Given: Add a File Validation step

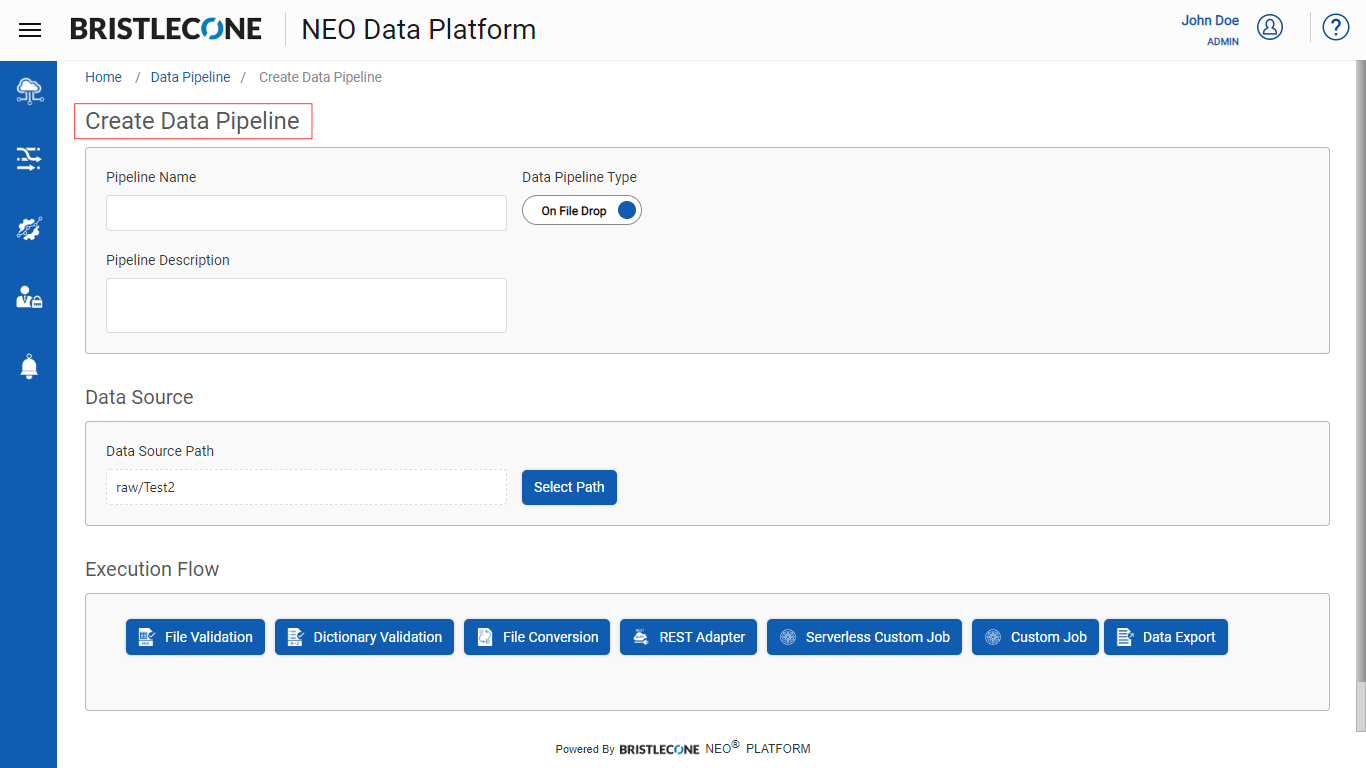Looking at the screenshot, I should pyautogui.click(x=195, y=637).
